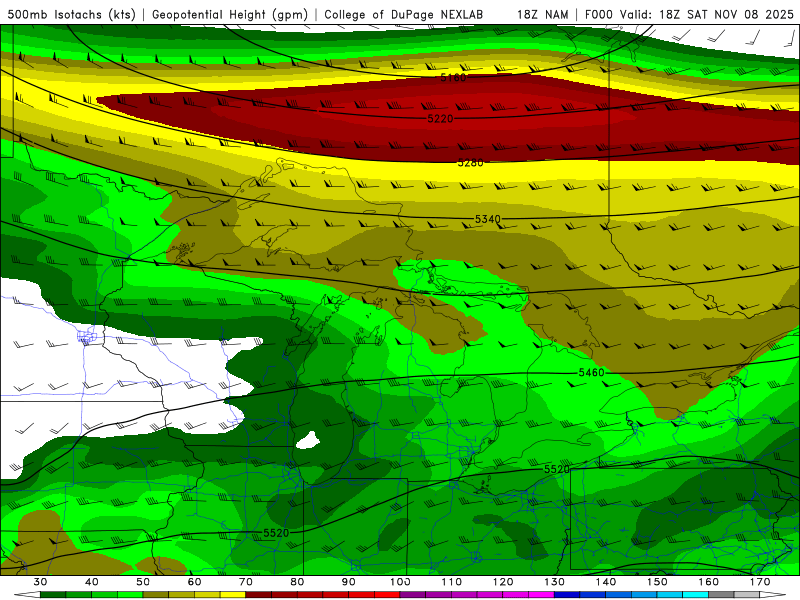Click the 80 knot legend label

tap(297, 582)
